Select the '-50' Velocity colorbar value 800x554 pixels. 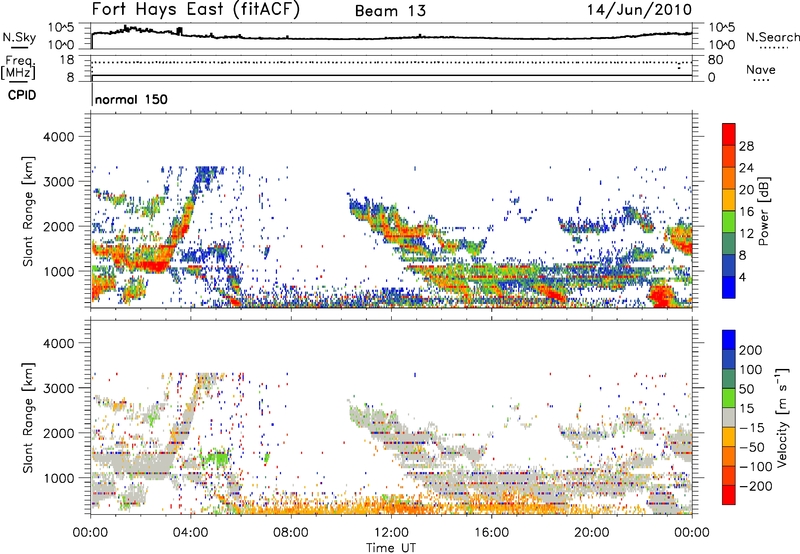click(753, 447)
